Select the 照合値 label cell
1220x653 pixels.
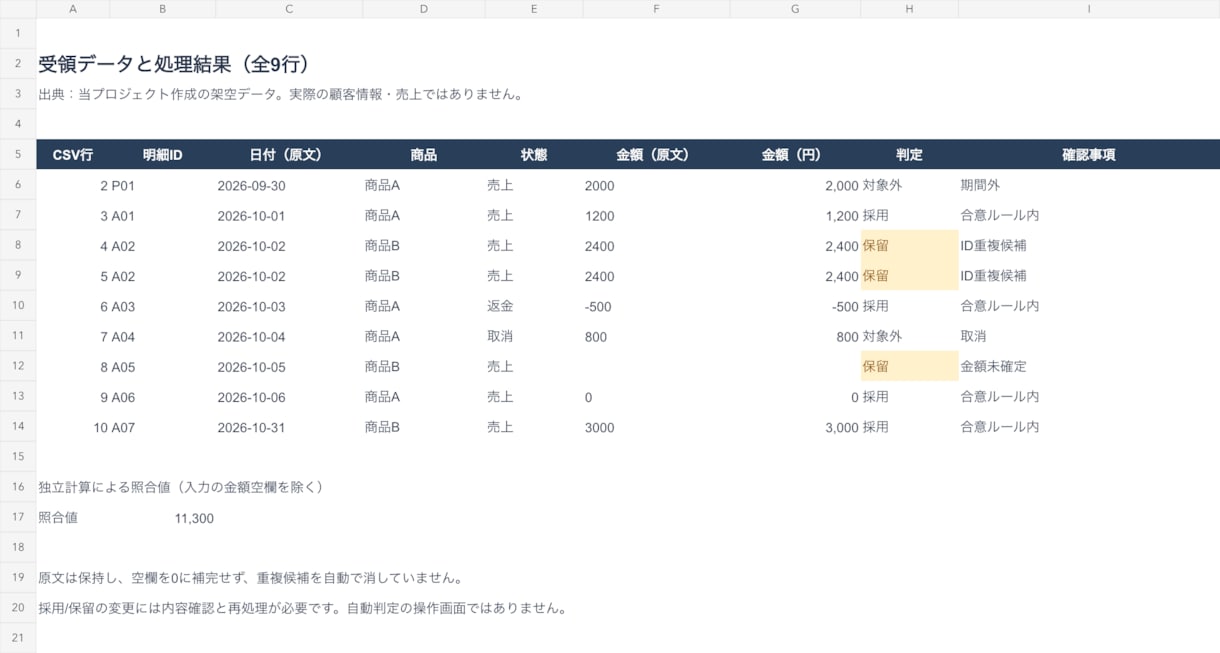tap(73, 518)
